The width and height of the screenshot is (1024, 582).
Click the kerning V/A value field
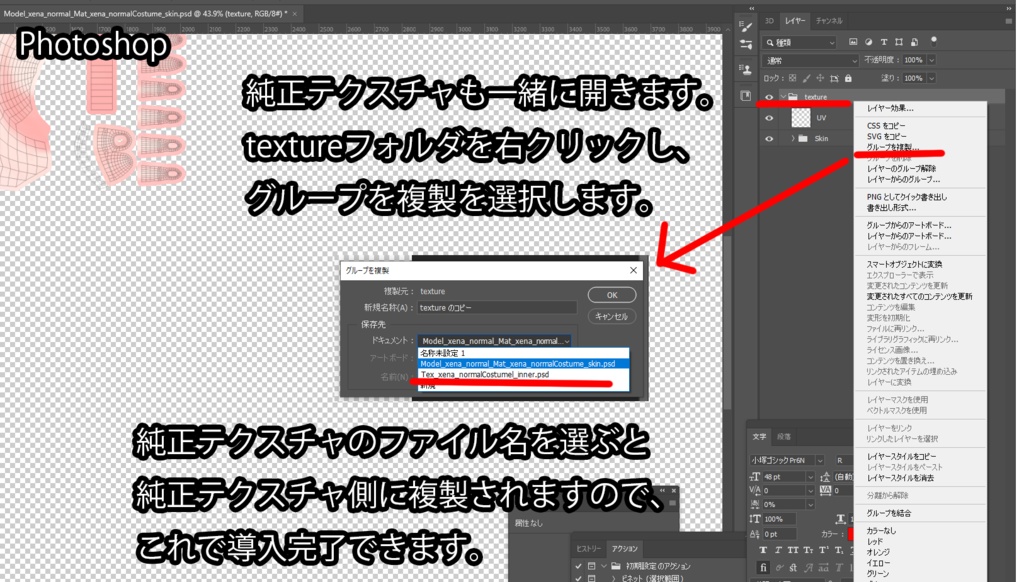coord(784,491)
